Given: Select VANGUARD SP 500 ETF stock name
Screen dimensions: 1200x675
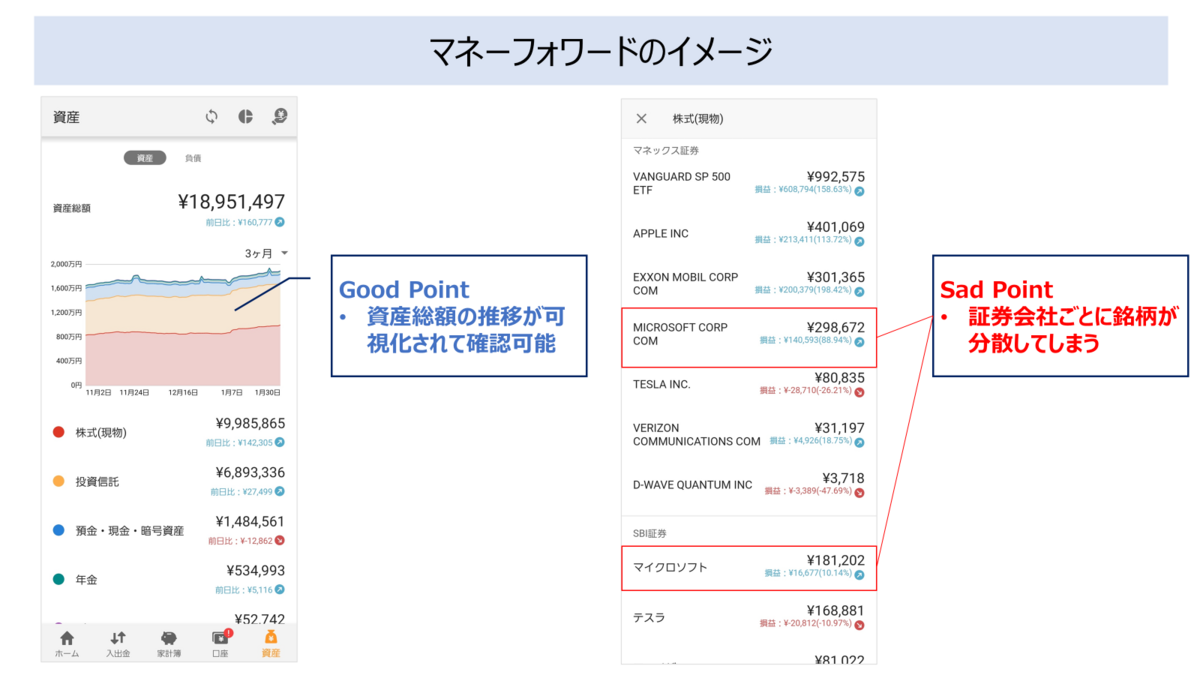Looking at the screenshot, I should coord(682,183).
